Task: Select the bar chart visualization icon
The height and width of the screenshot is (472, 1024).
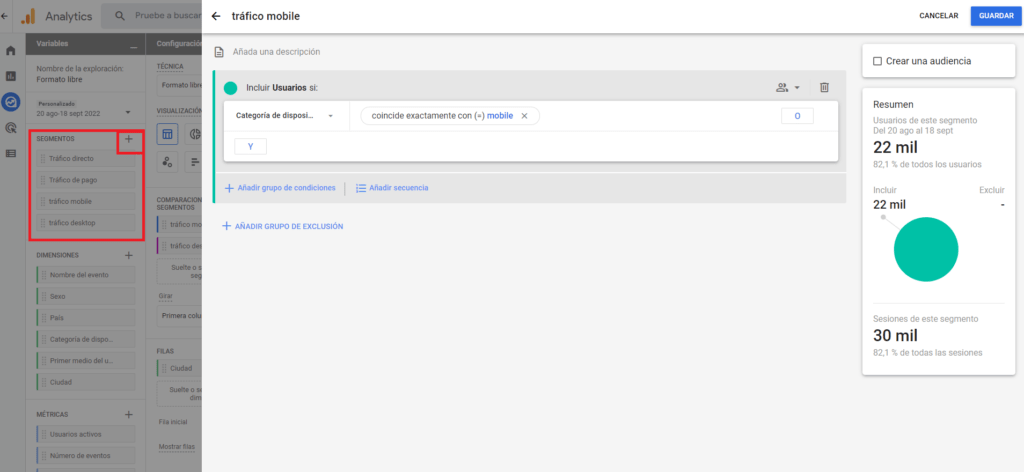Action: pyautogui.click(x=194, y=162)
